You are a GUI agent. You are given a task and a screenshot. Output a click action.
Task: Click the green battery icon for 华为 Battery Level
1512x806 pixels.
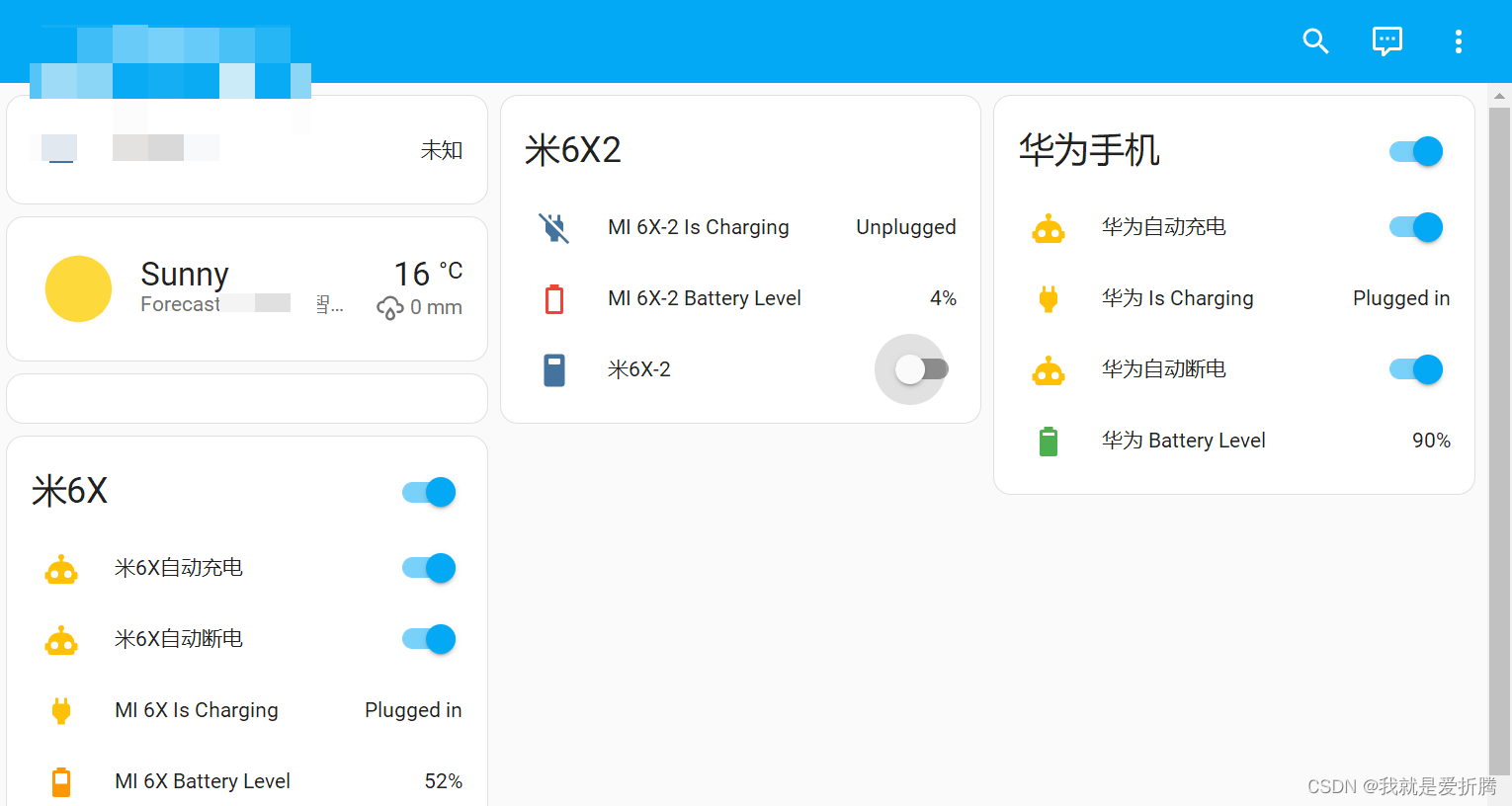point(1049,441)
